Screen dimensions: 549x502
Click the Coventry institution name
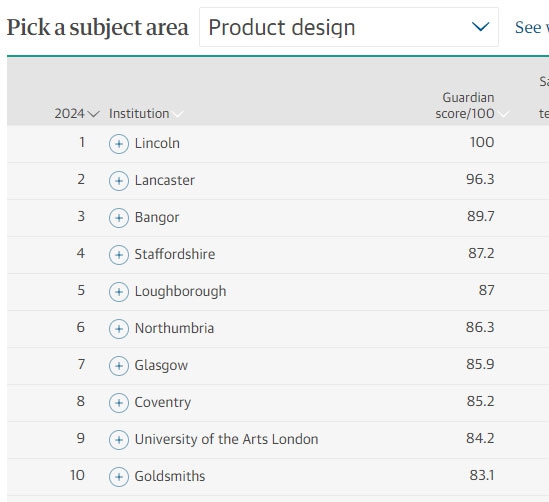click(163, 403)
